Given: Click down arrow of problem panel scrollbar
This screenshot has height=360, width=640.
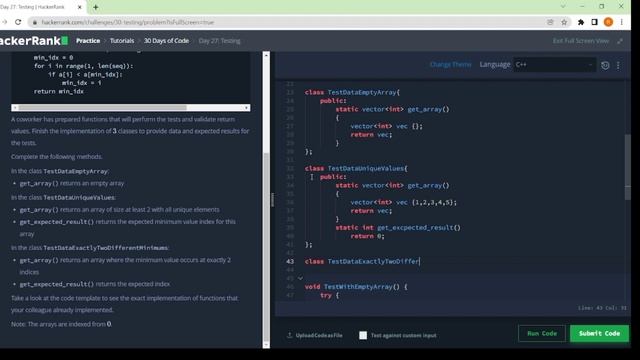Looking at the screenshot, I should point(266,345).
